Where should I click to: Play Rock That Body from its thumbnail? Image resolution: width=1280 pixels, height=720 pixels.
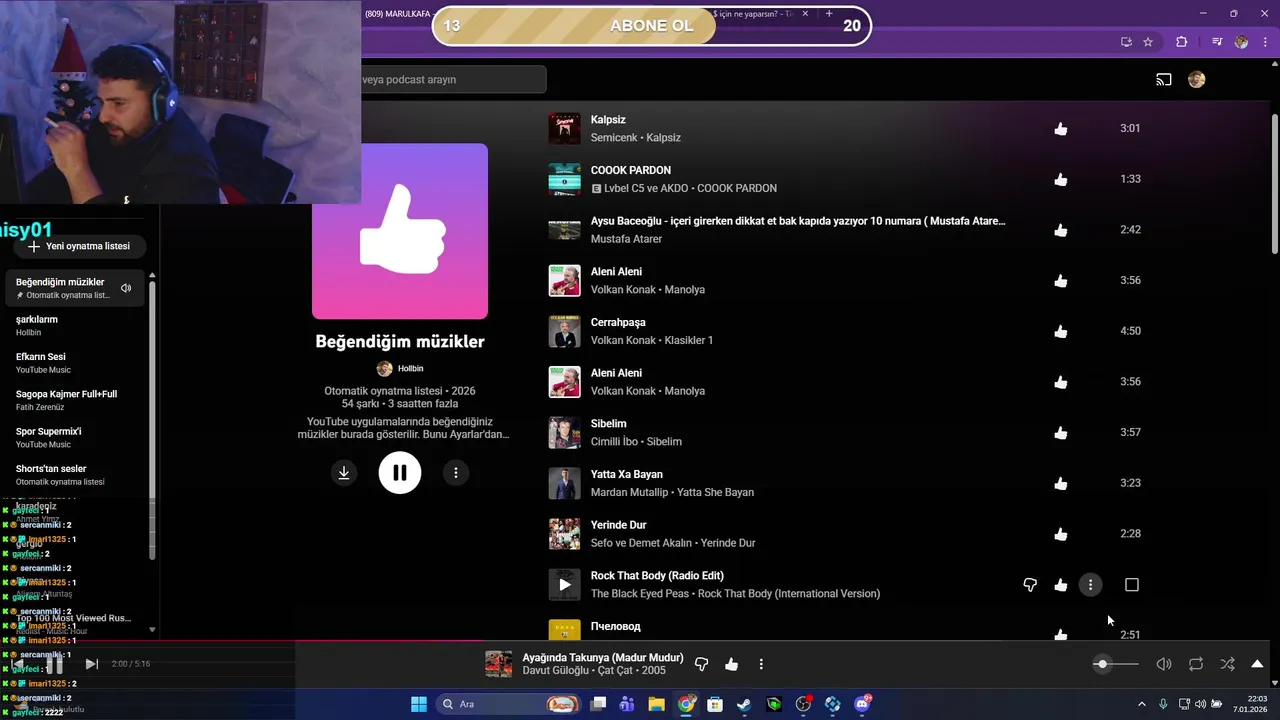click(x=564, y=585)
